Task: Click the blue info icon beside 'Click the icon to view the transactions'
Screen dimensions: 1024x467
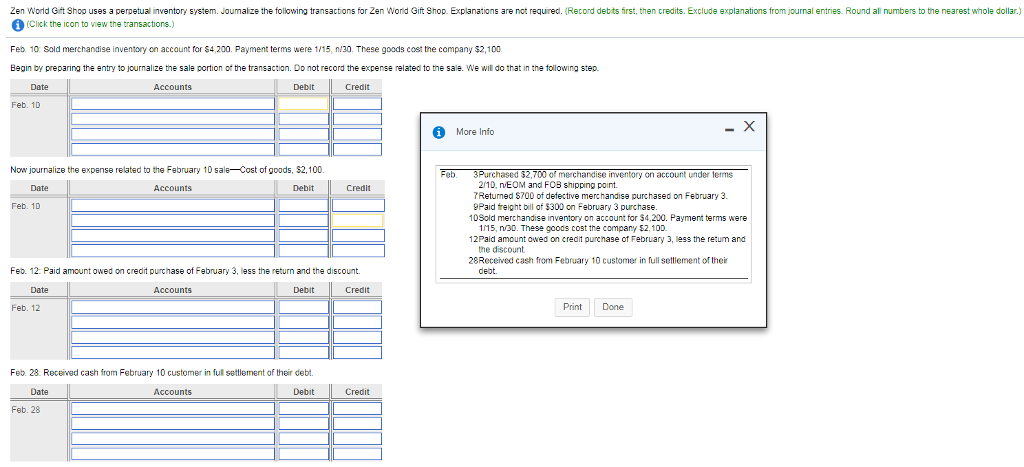Action: pos(18,24)
